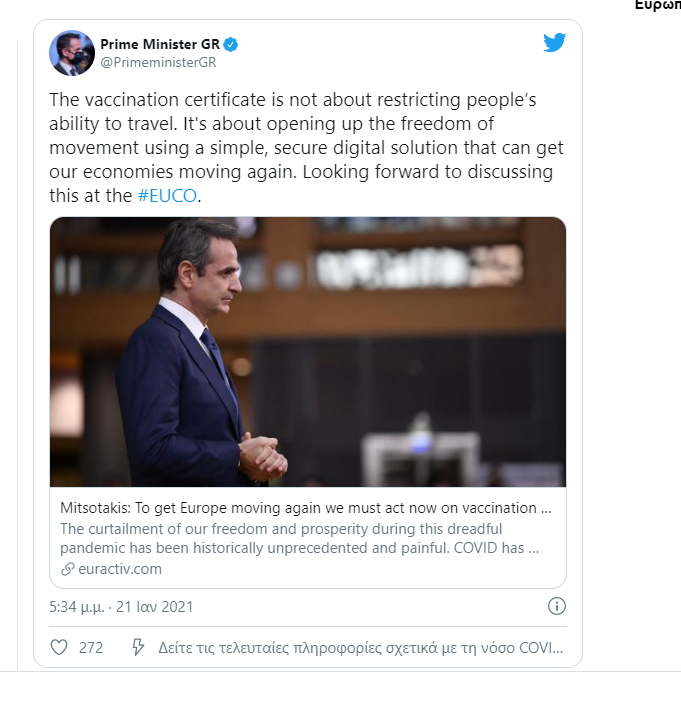Open the Prime Minister GR display name
Screen dimensions: 681x715
coord(160,44)
